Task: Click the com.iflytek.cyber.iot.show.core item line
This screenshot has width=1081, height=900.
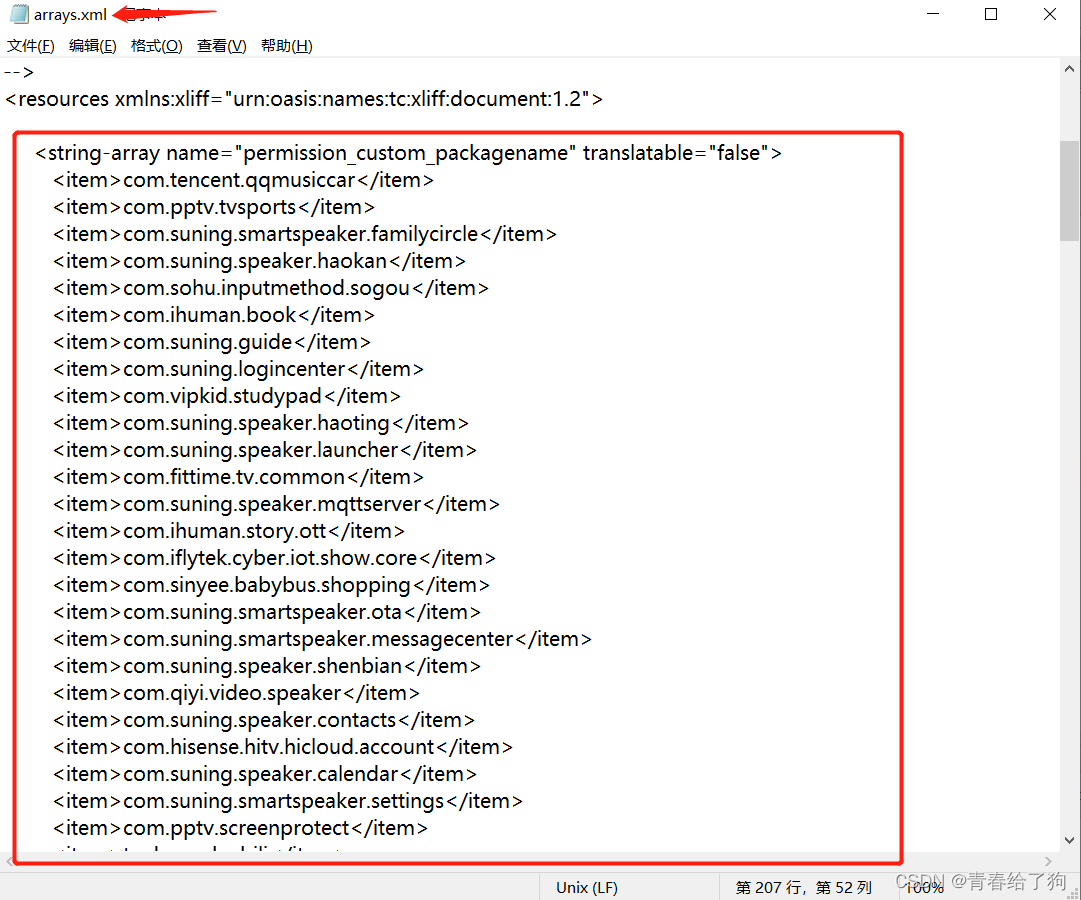Action: (274, 557)
